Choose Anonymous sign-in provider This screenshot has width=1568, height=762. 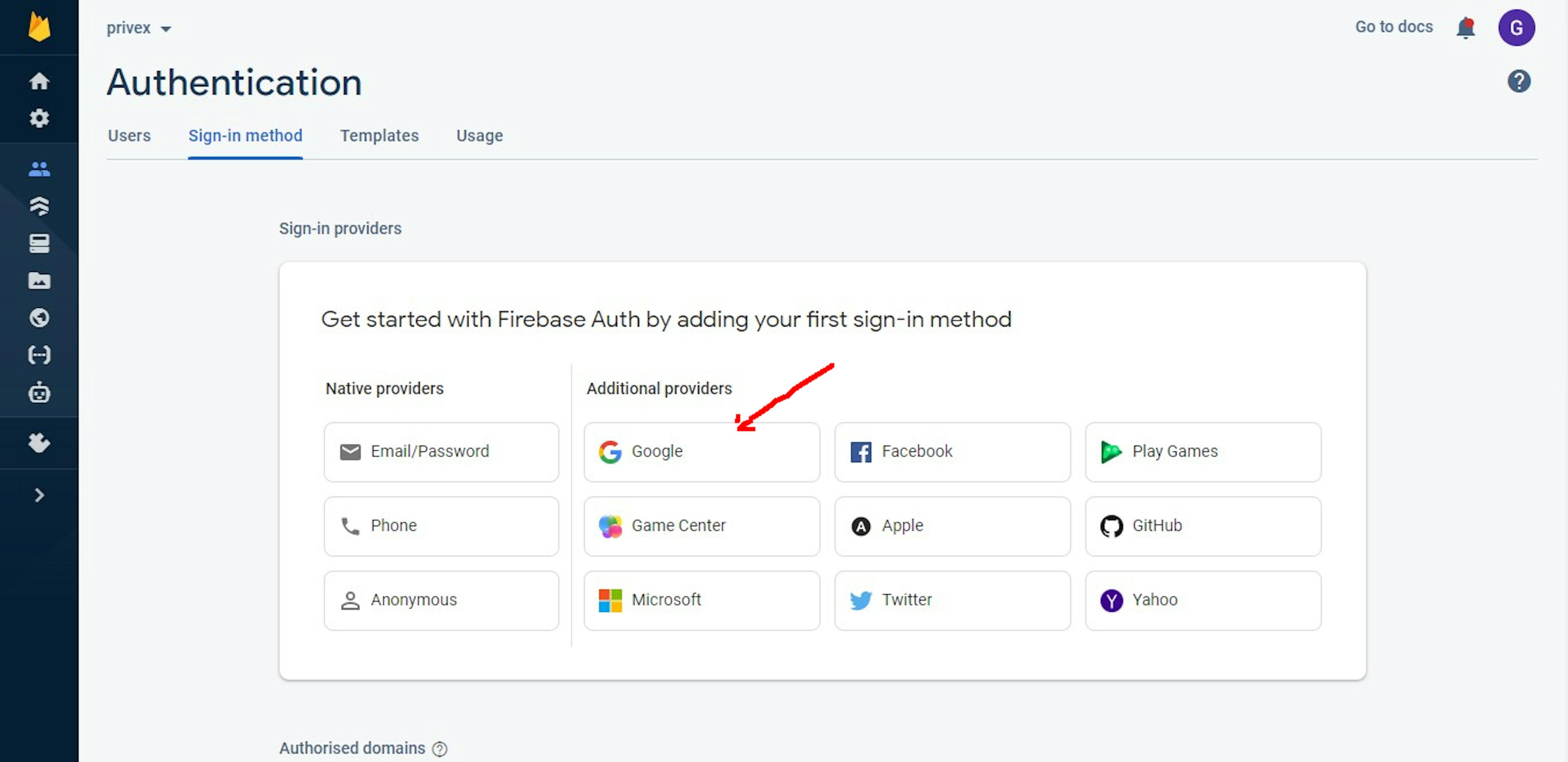(x=441, y=600)
